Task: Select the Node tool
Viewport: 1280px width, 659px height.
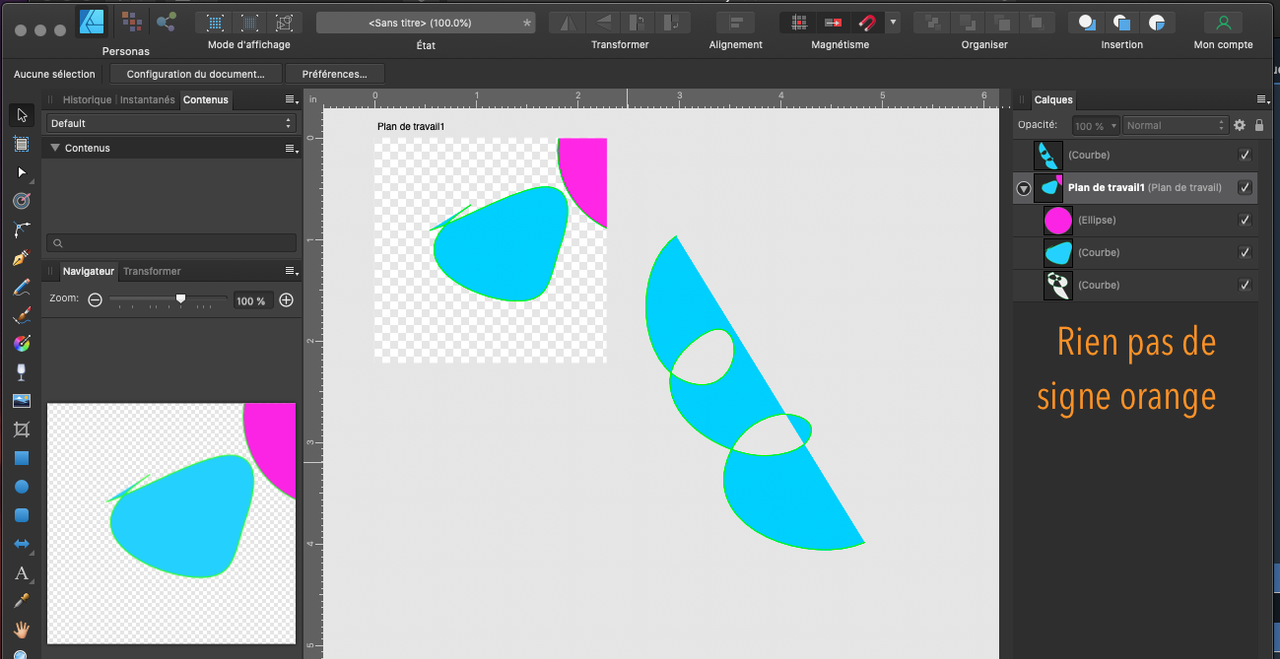Action: tap(21, 173)
